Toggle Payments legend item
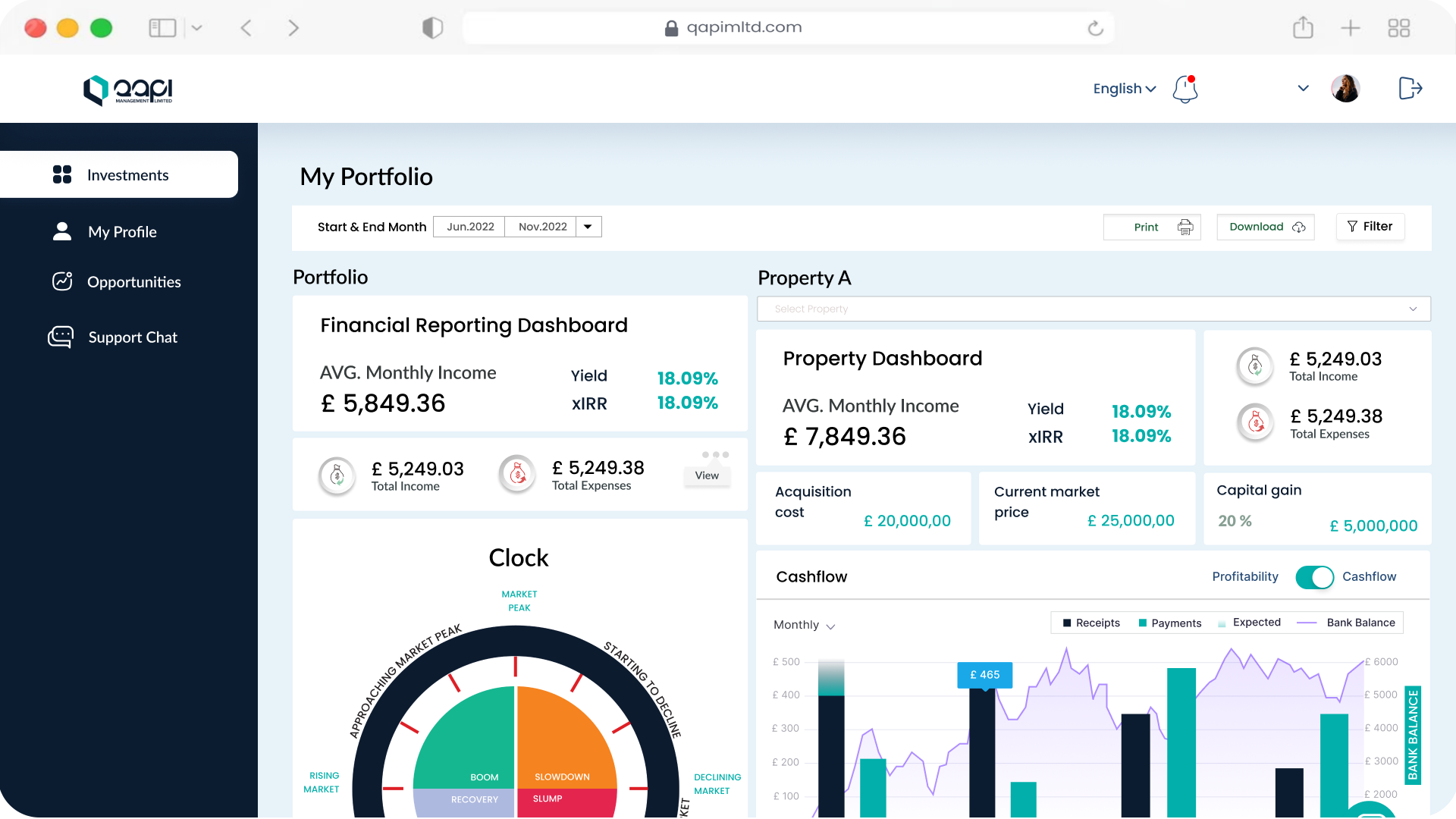The image size is (1456, 819). pyautogui.click(x=1170, y=623)
